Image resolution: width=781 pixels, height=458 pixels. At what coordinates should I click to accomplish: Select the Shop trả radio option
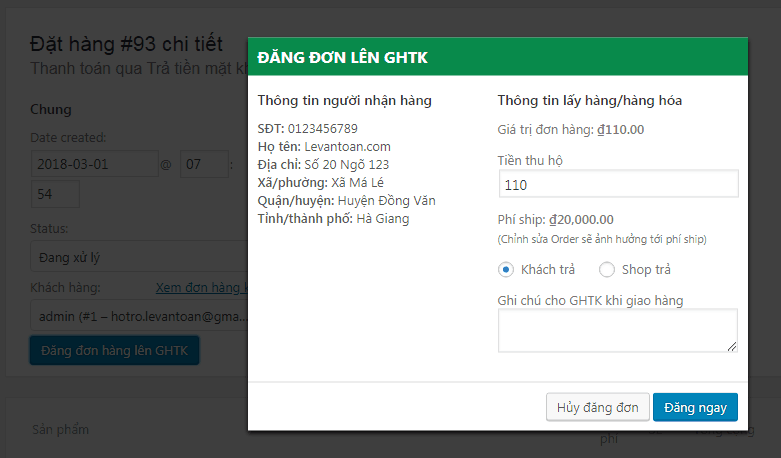coord(606,269)
